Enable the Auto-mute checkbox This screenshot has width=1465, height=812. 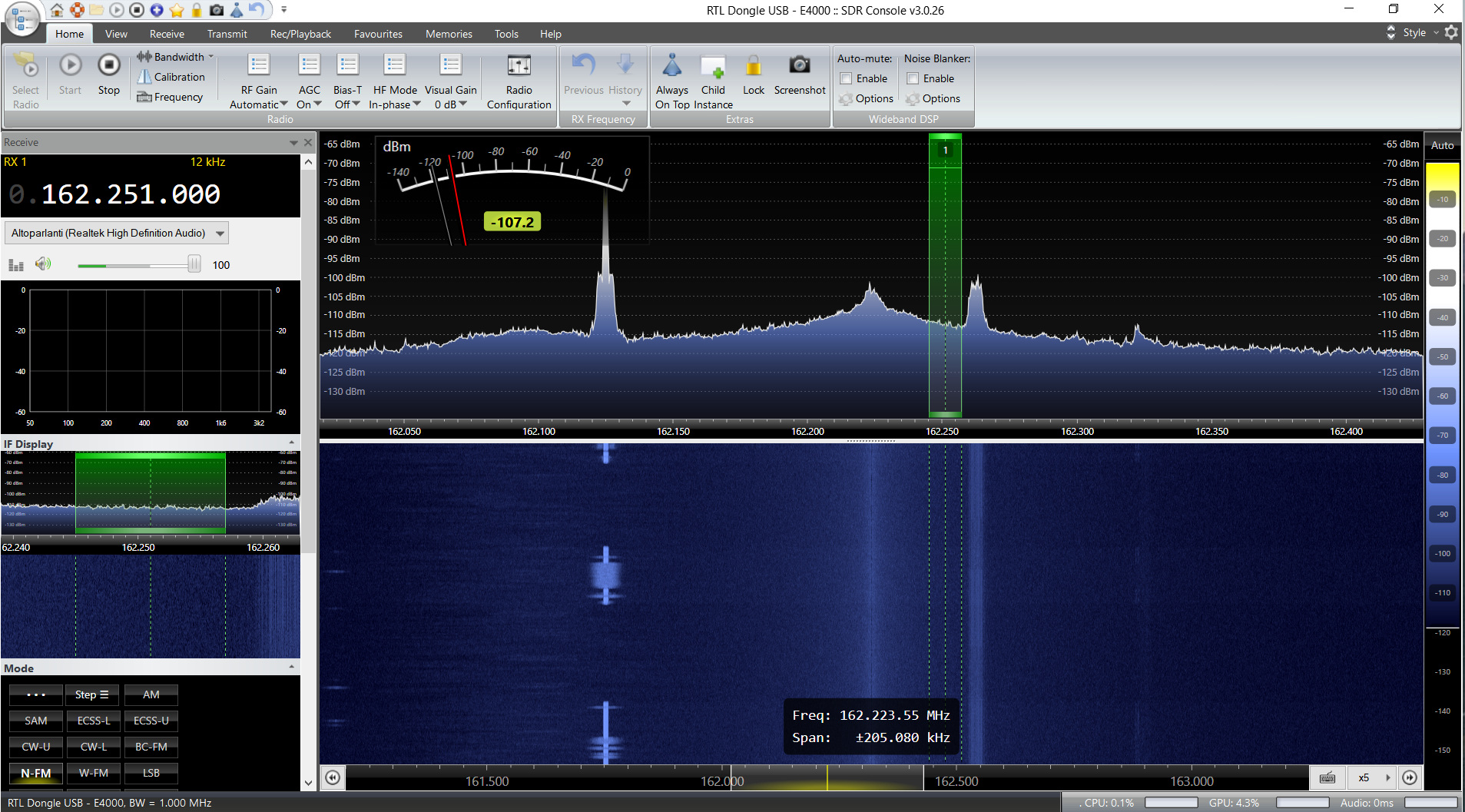coord(847,78)
